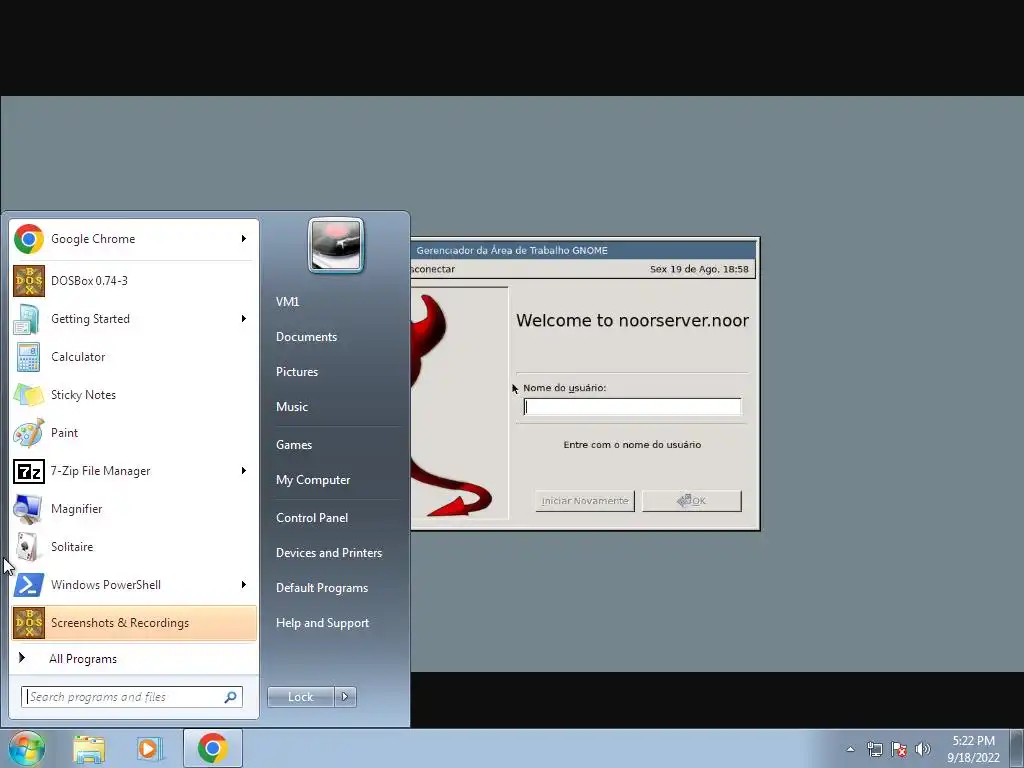Show hidden system tray icons

(x=850, y=749)
